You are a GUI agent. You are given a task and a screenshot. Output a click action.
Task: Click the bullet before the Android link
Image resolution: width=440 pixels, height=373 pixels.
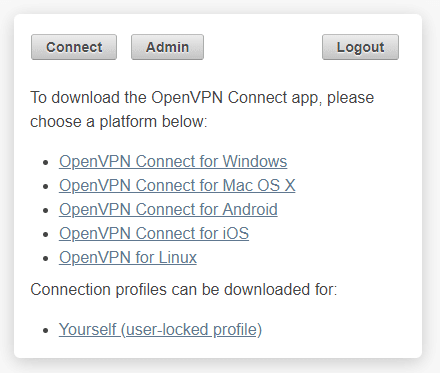tap(46, 211)
